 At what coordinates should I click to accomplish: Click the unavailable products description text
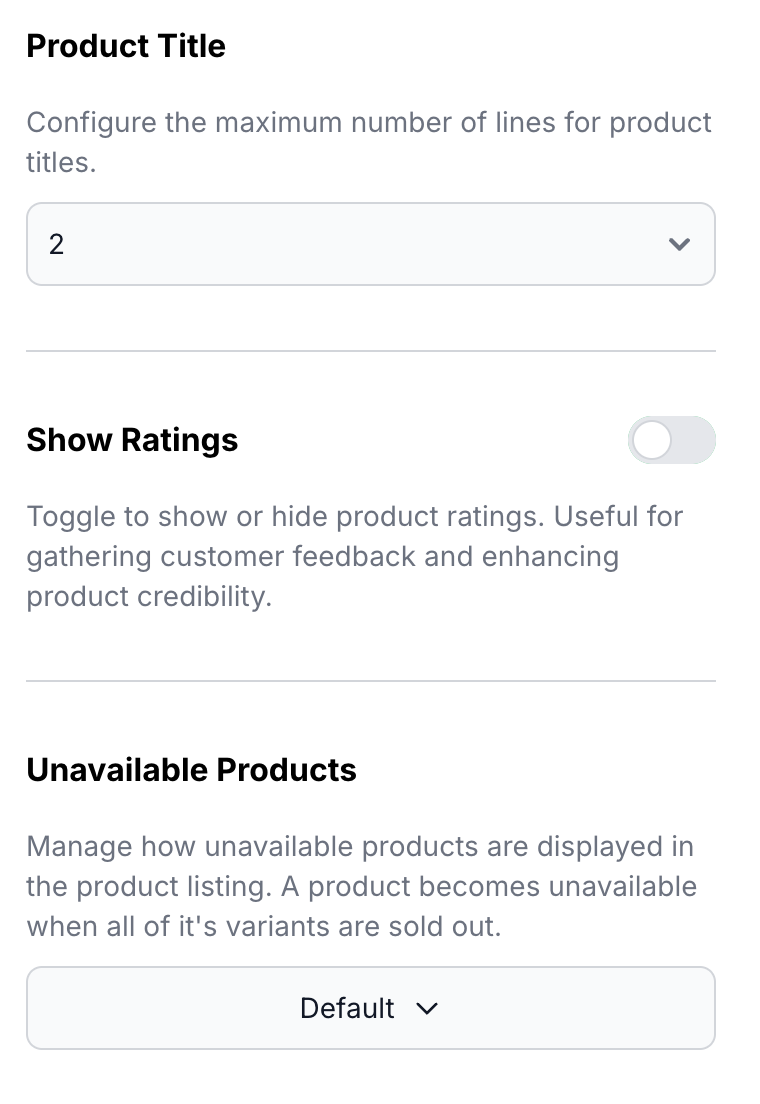[x=361, y=886]
